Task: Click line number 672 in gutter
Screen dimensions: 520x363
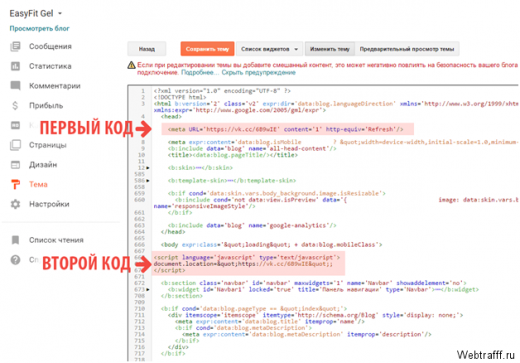Action: tap(140, 283)
